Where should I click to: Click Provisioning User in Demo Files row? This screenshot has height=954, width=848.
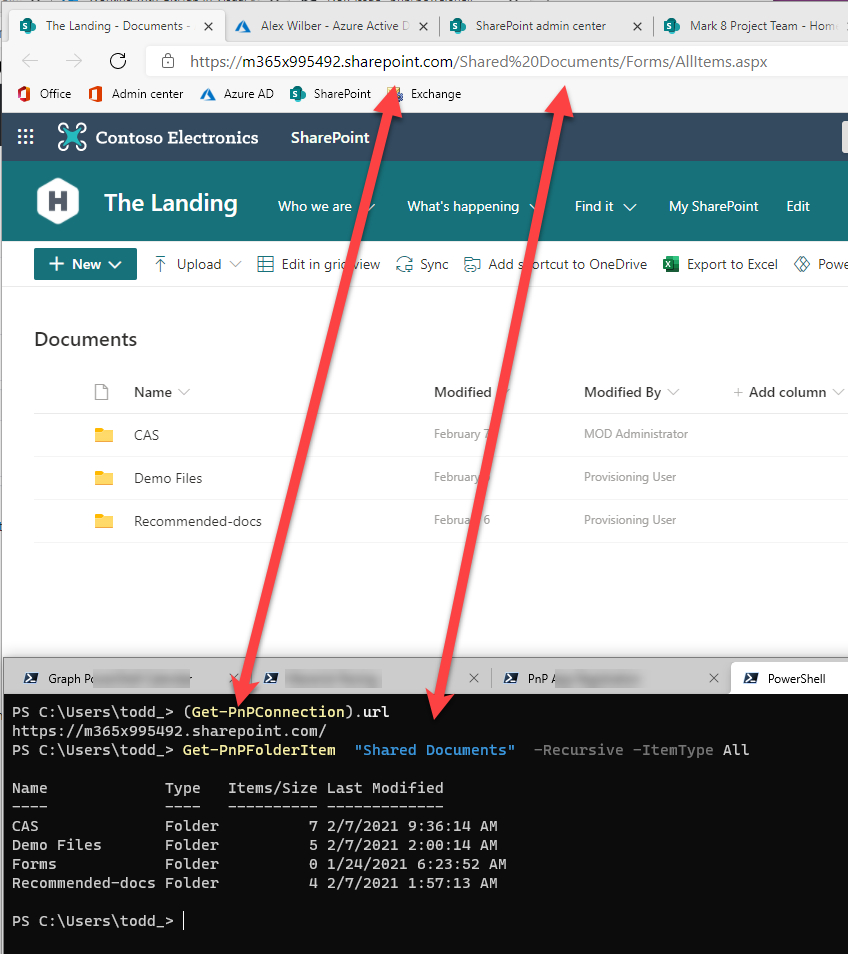pyautogui.click(x=630, y=477)
